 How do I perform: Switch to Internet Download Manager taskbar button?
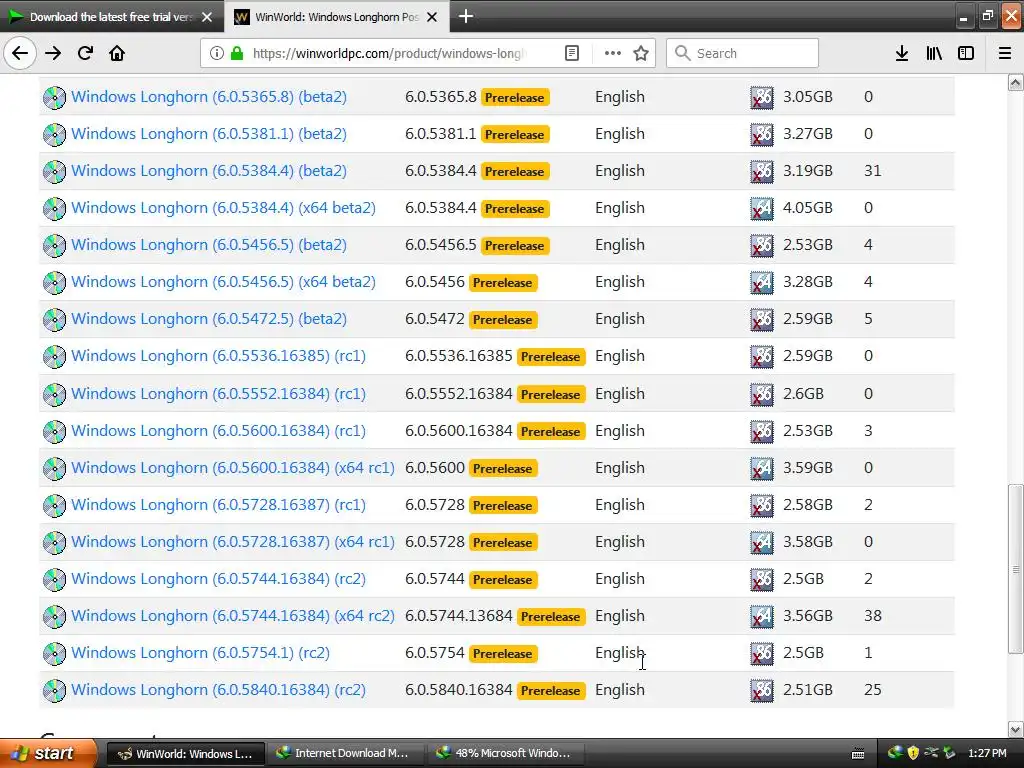[344, 753]
